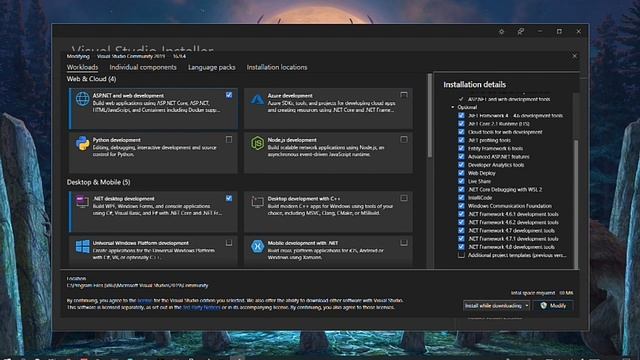640x360 pixels.
Task: Click the ASP.NET and web development tools item
Action: pyautogui.click(x=509, y=99)
